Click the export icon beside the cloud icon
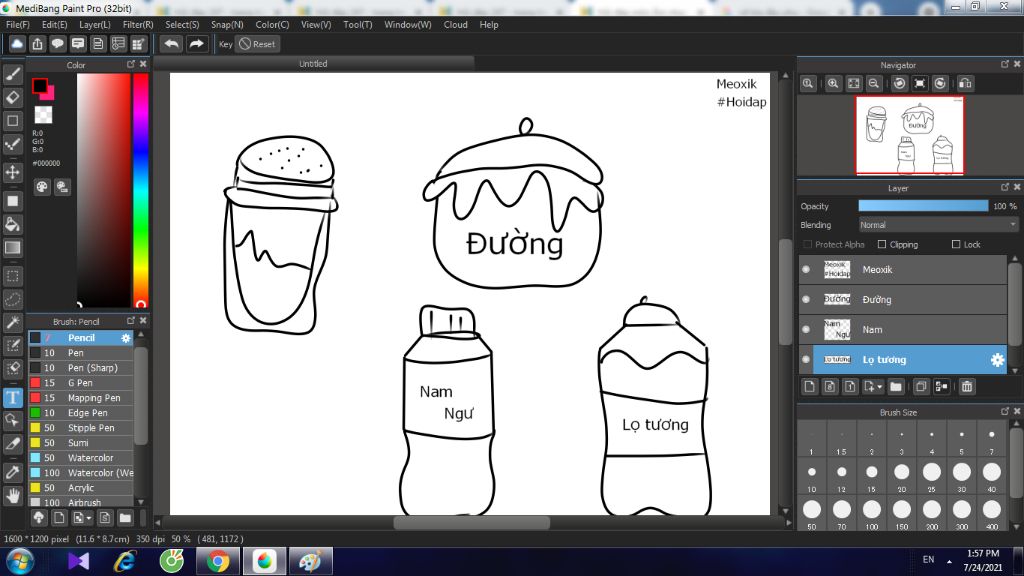 (x=37, y=44)
